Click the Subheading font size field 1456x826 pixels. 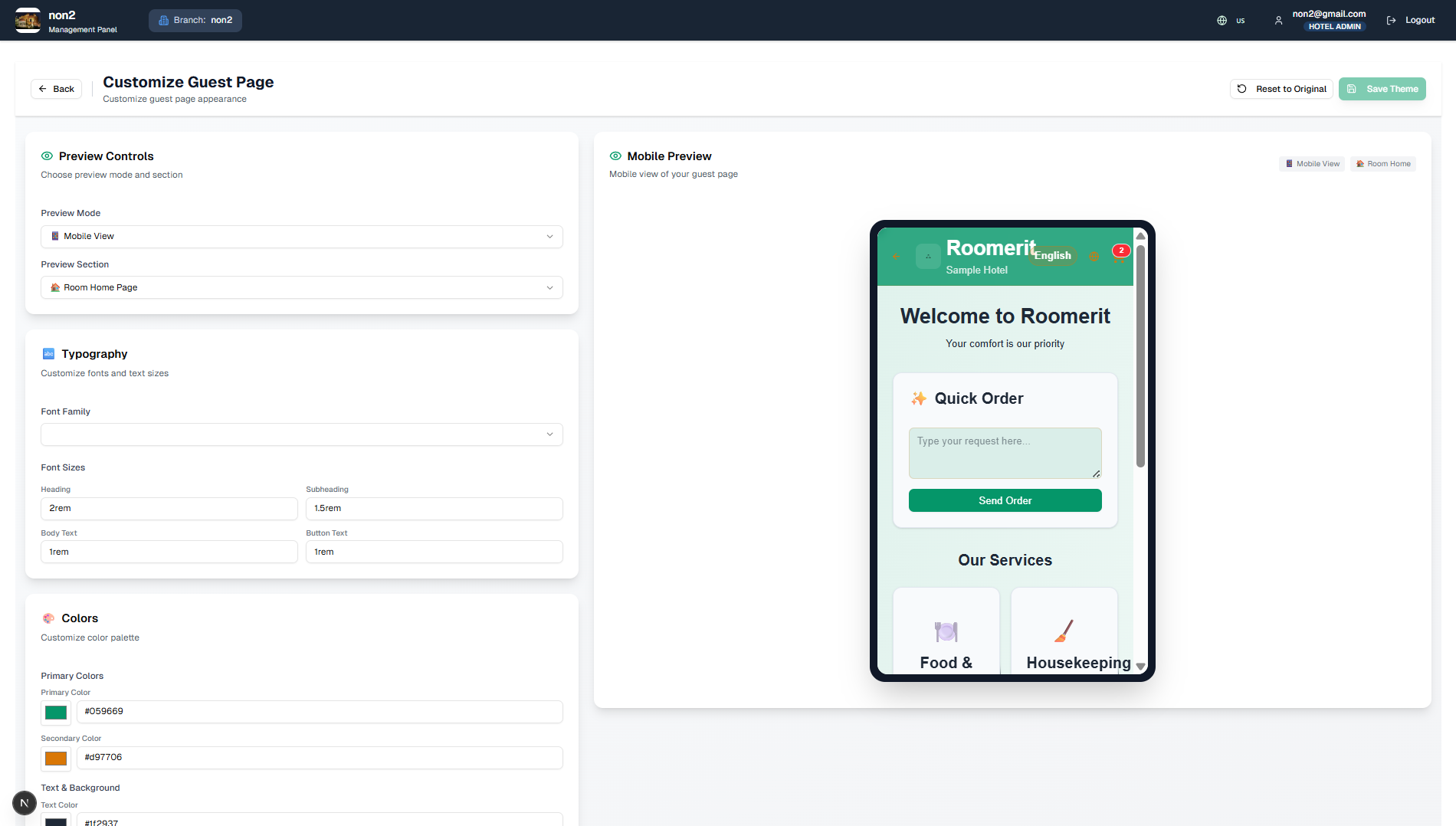435,509
